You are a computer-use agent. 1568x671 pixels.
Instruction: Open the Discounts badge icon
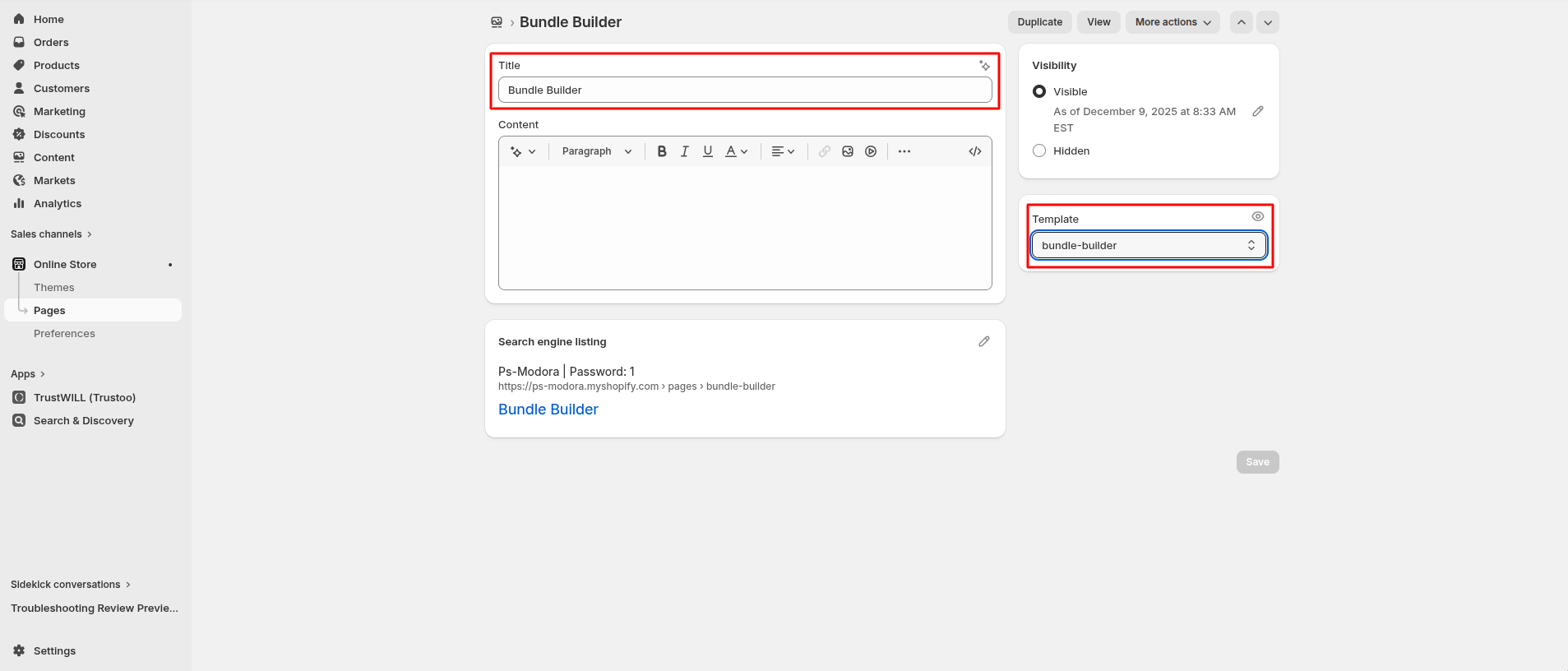point(19,134)
